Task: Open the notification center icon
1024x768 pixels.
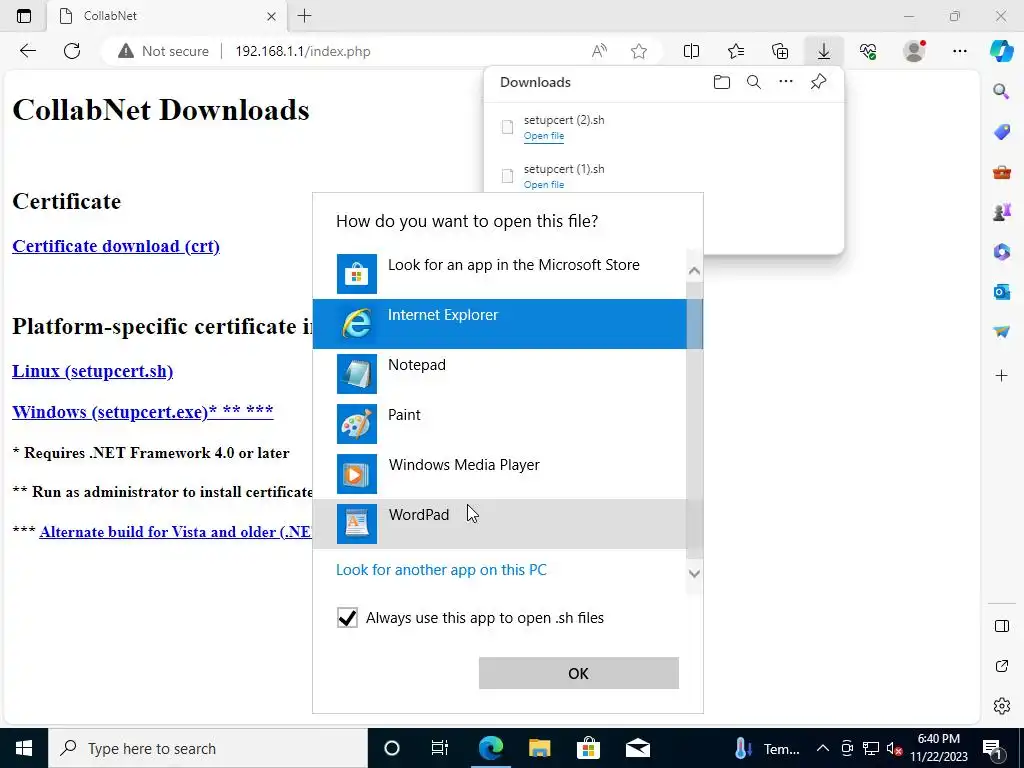Action: [993, 748]
